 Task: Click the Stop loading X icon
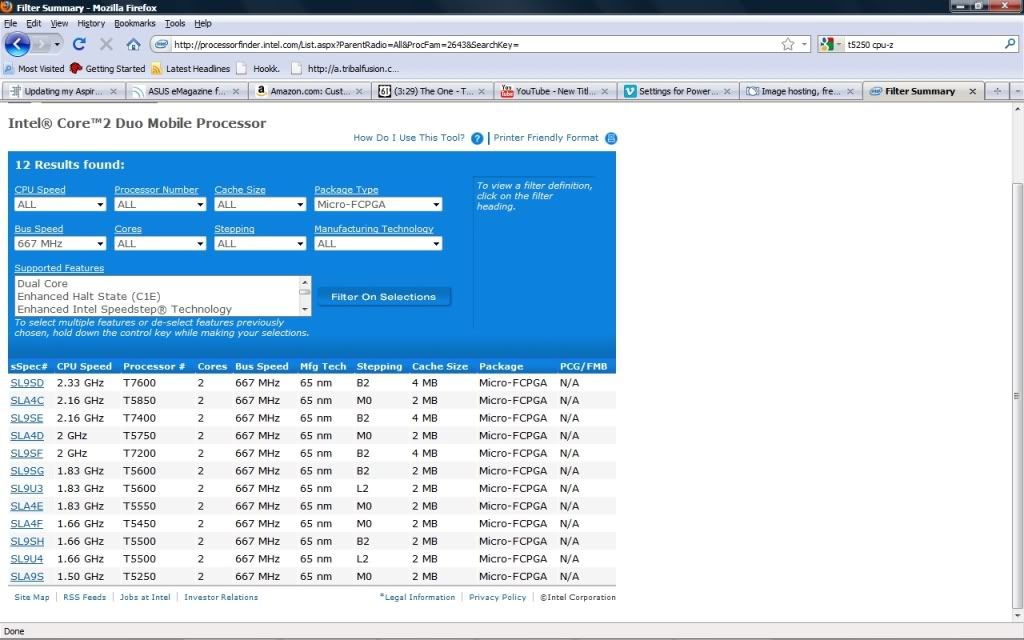tap(106, 44)
